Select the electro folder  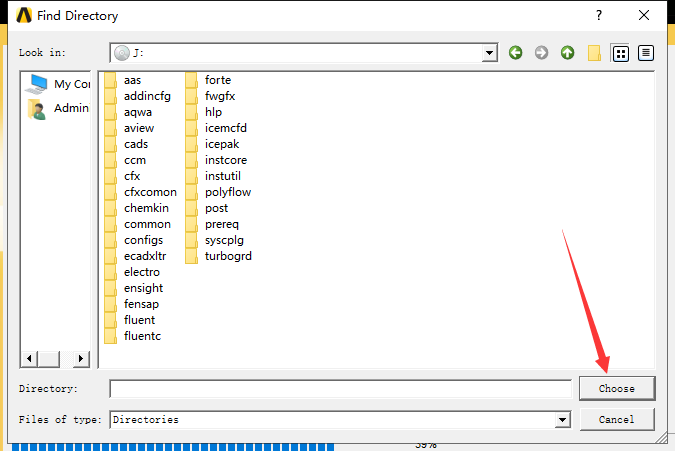click(x=132, y=272)
